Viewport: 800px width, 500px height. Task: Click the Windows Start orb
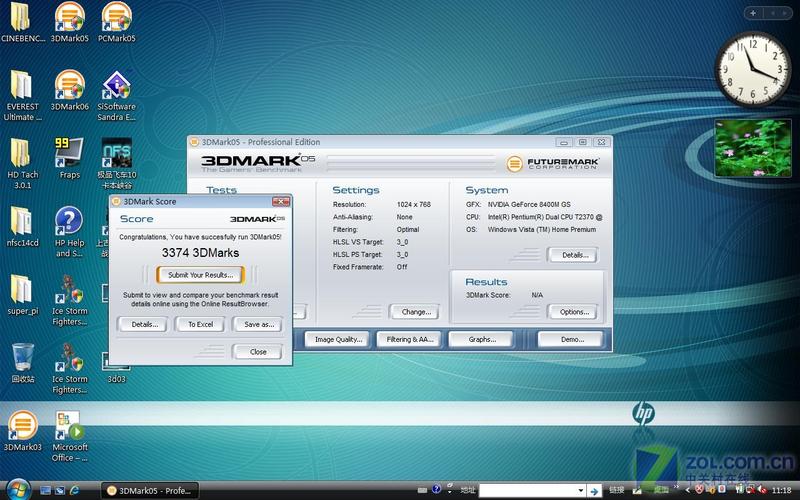[18, 490]
